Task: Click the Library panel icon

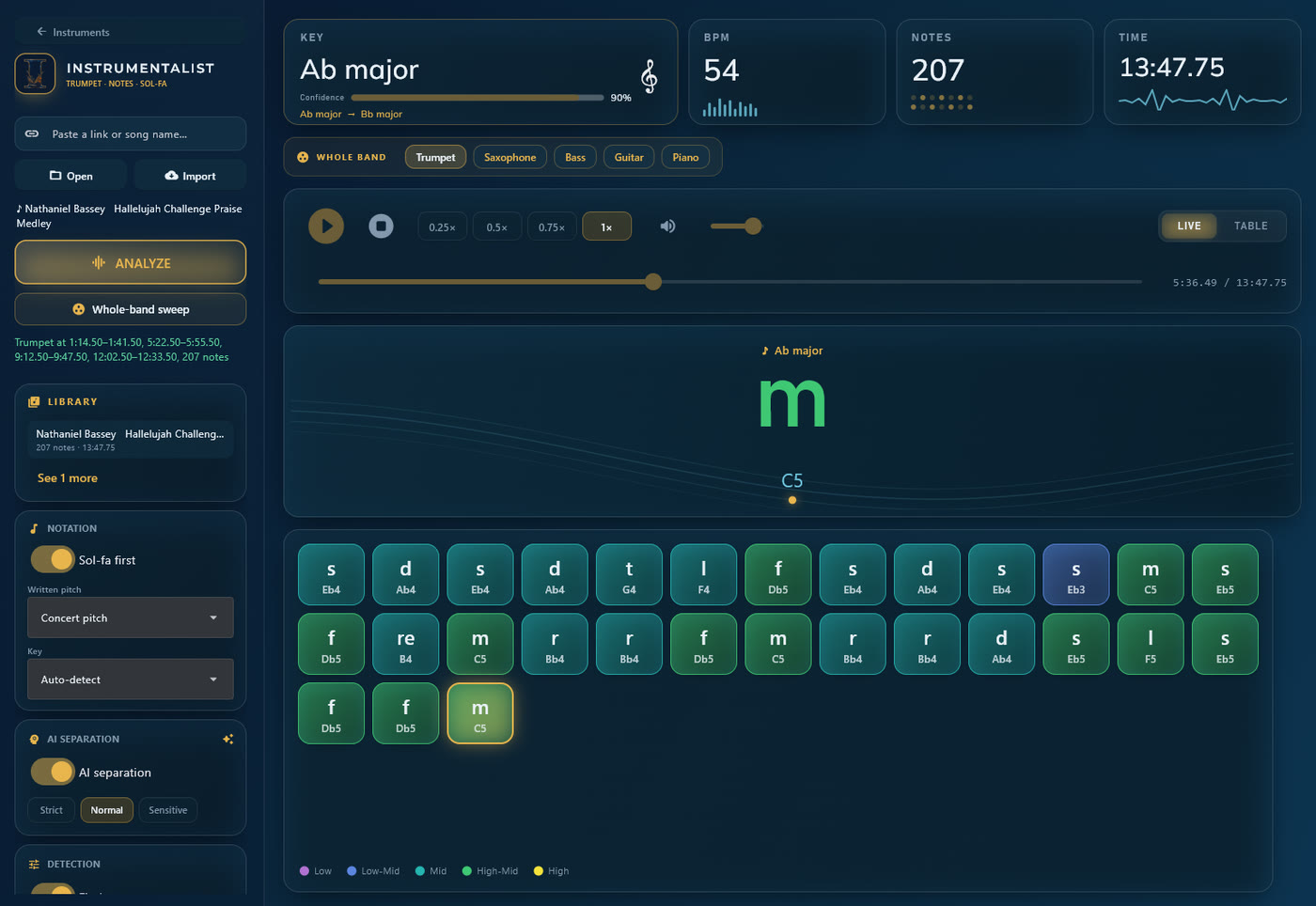Action: point(34,402)
